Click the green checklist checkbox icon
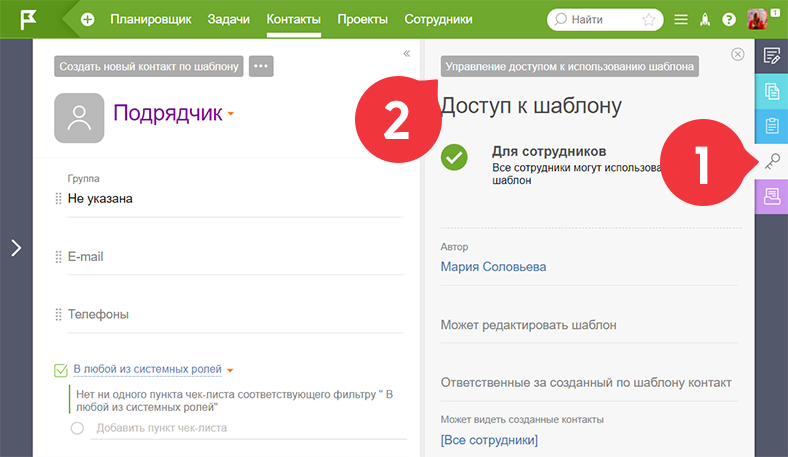This screenshot has width=788, height=457. point(61,370)
